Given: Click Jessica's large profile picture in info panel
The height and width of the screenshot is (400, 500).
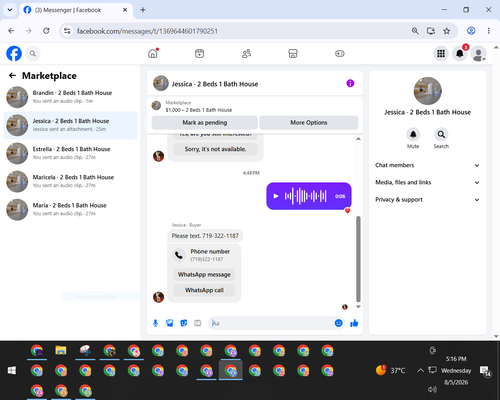Looking at the screenshot, I should coord(428,91).
